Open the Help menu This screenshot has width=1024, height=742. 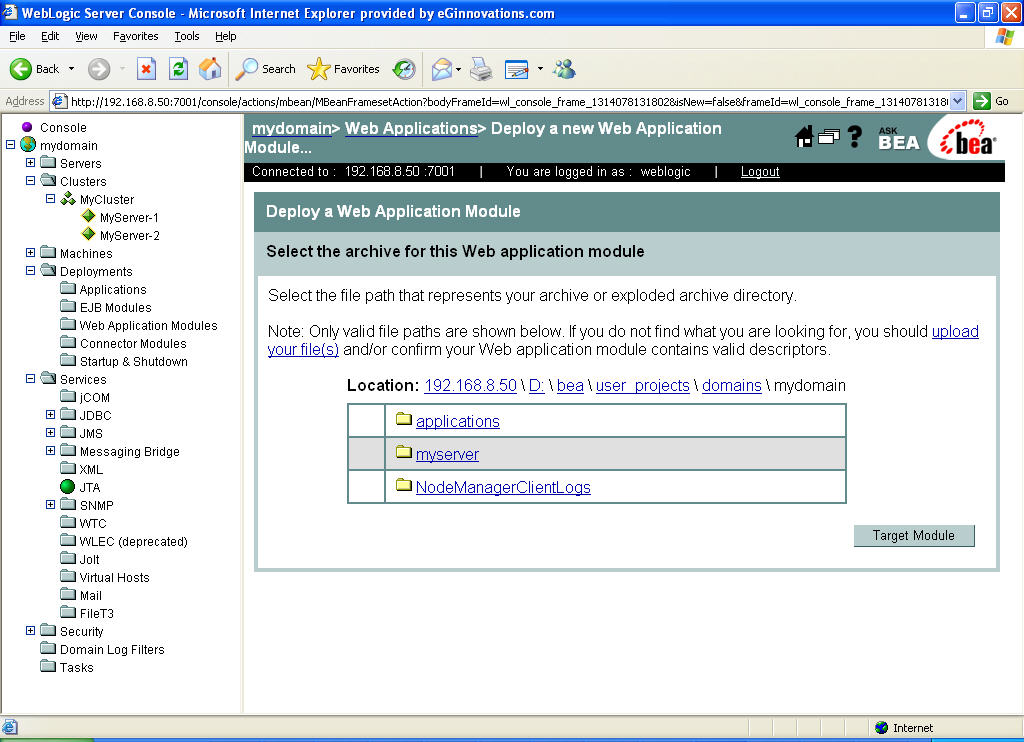coord(226,37)
